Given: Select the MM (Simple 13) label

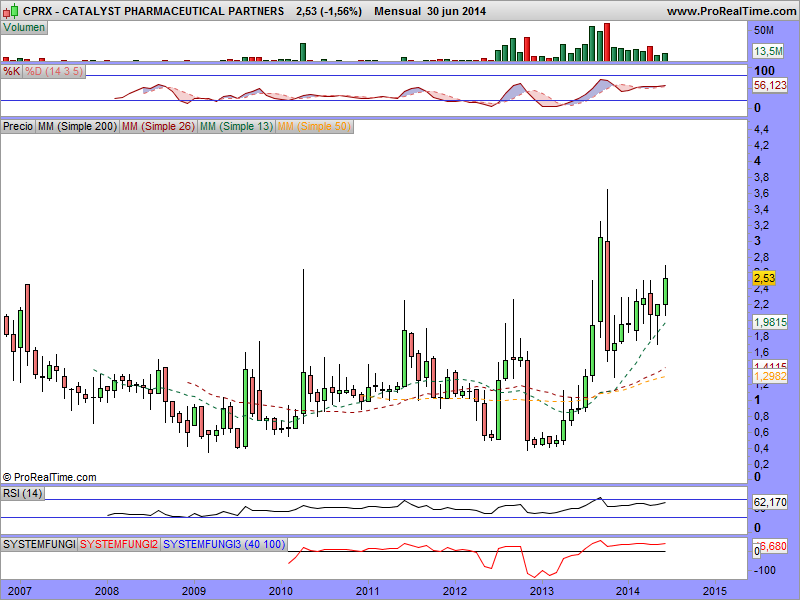Looking at the screenshot, I should 236,126.
